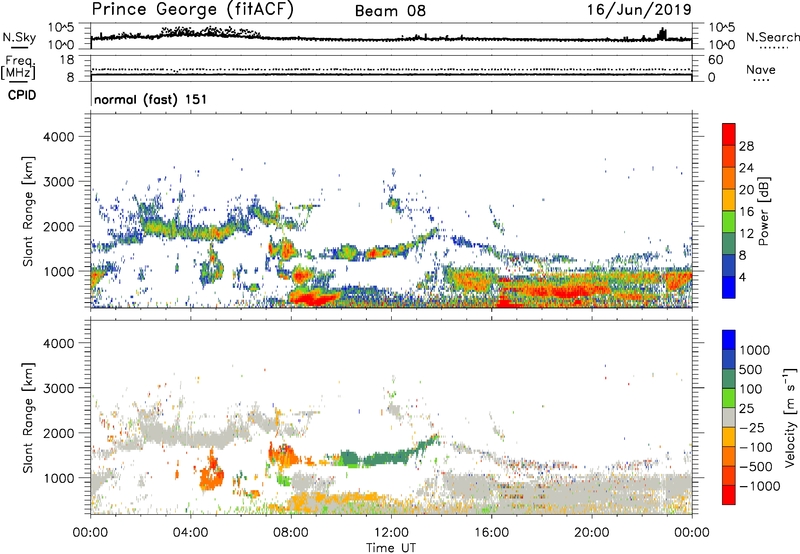
Task: Click the 1000 tick label in velocity panel
Action: coord(58,478)
